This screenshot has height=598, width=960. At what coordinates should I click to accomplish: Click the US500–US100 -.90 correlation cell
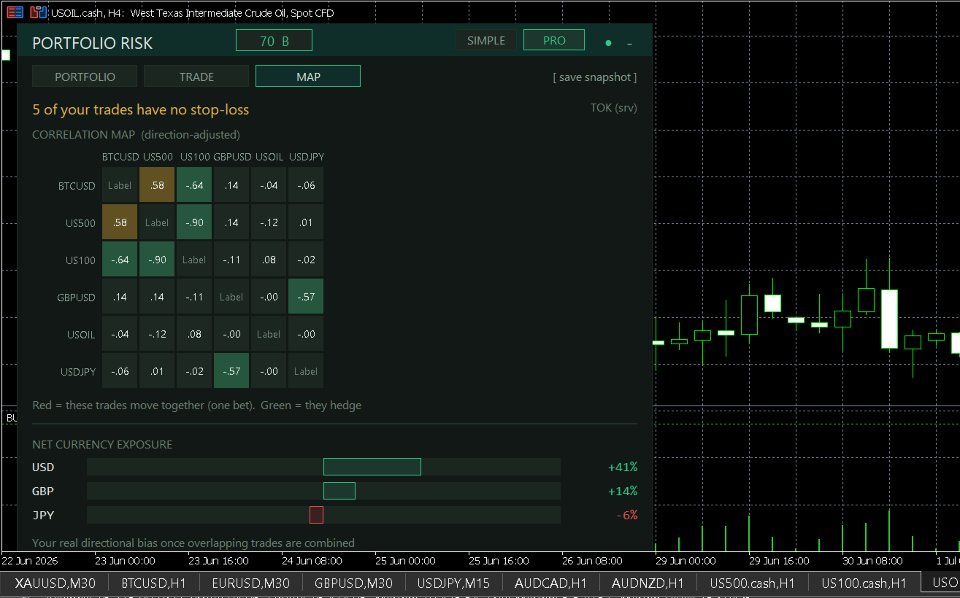194,222
